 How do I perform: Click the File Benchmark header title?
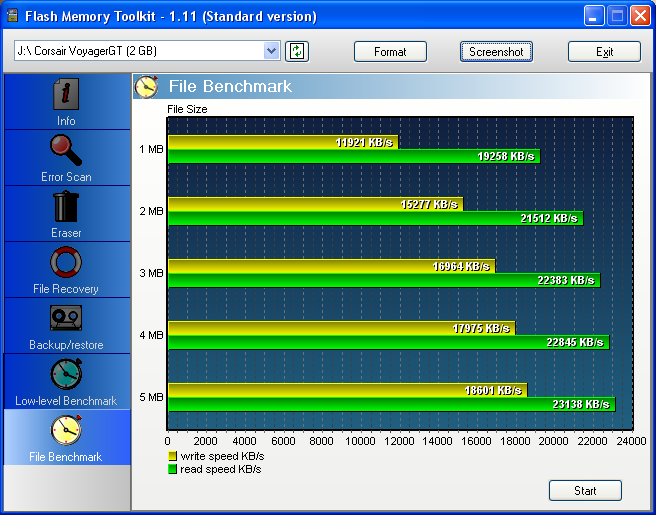point(230,86)
